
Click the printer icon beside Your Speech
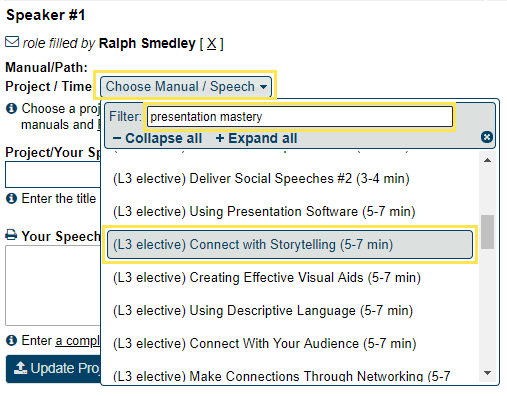pos(11,235)
